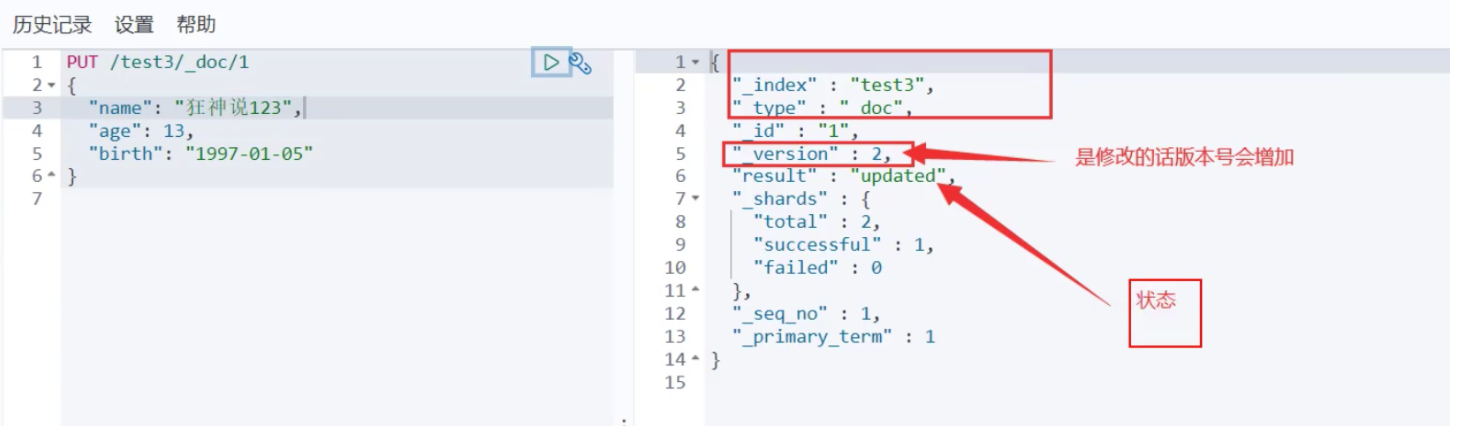
Task: Click the "_type" : "_doc" response line
Action: [x=821, y=108]
